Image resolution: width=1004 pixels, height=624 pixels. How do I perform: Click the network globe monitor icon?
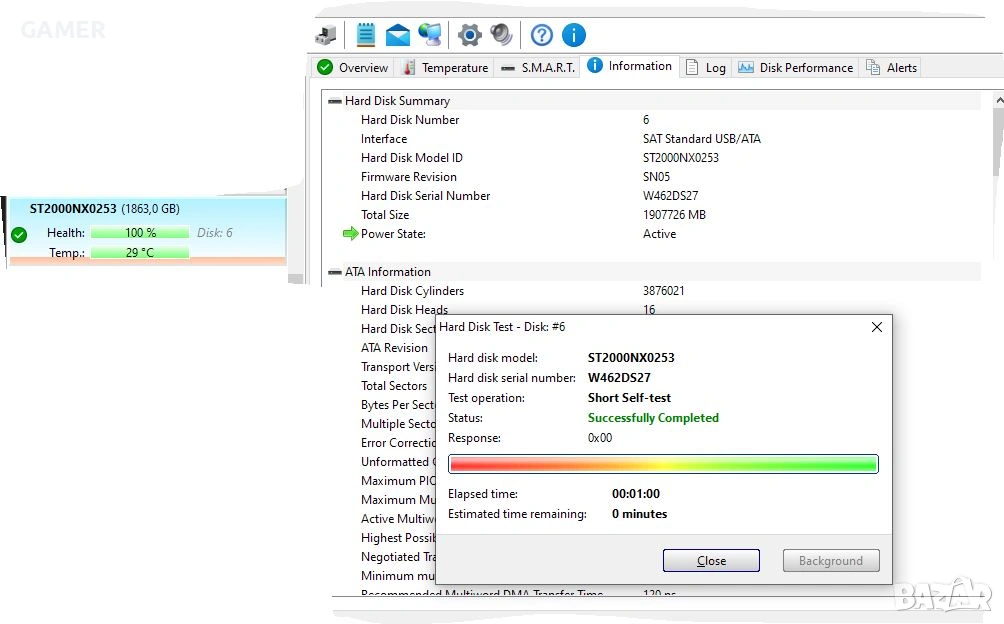[430, 35]
